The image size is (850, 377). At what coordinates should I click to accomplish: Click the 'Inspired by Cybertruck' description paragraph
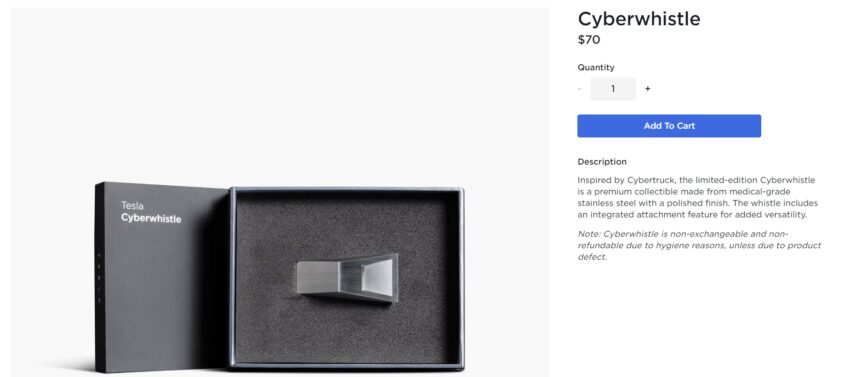pyautogui.click(x=697, y=197)
